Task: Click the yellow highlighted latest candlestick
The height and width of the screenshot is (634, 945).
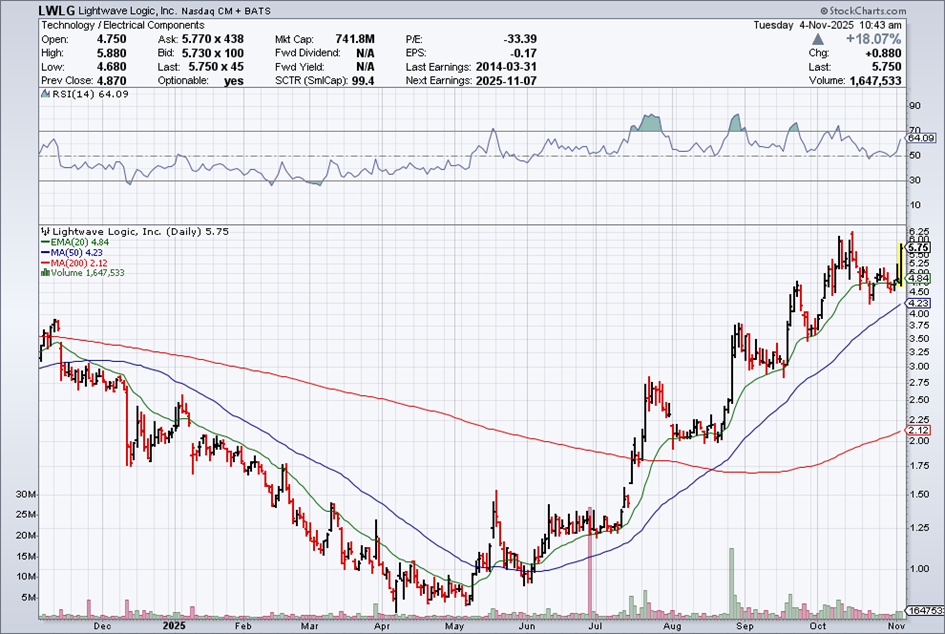Action: coord(900,263)
